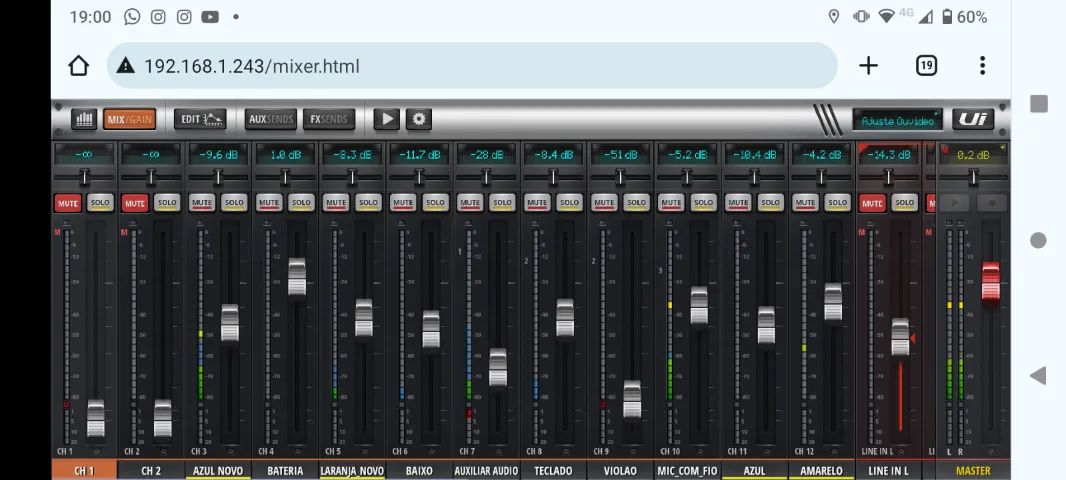Click the -51 dB level readout
The height and width of the screenshot is (480, 1066).
[x=620, y=154]
